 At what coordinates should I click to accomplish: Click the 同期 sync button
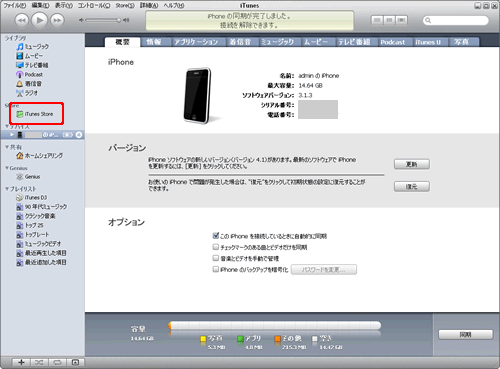coord(465,335)
